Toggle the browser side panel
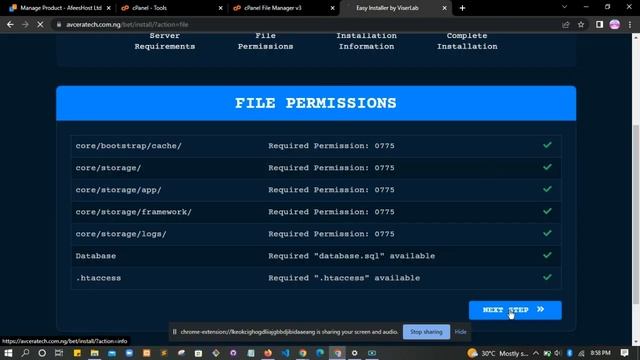The width and height of the screenshot is (640, 360). click(x=599, y=24)
